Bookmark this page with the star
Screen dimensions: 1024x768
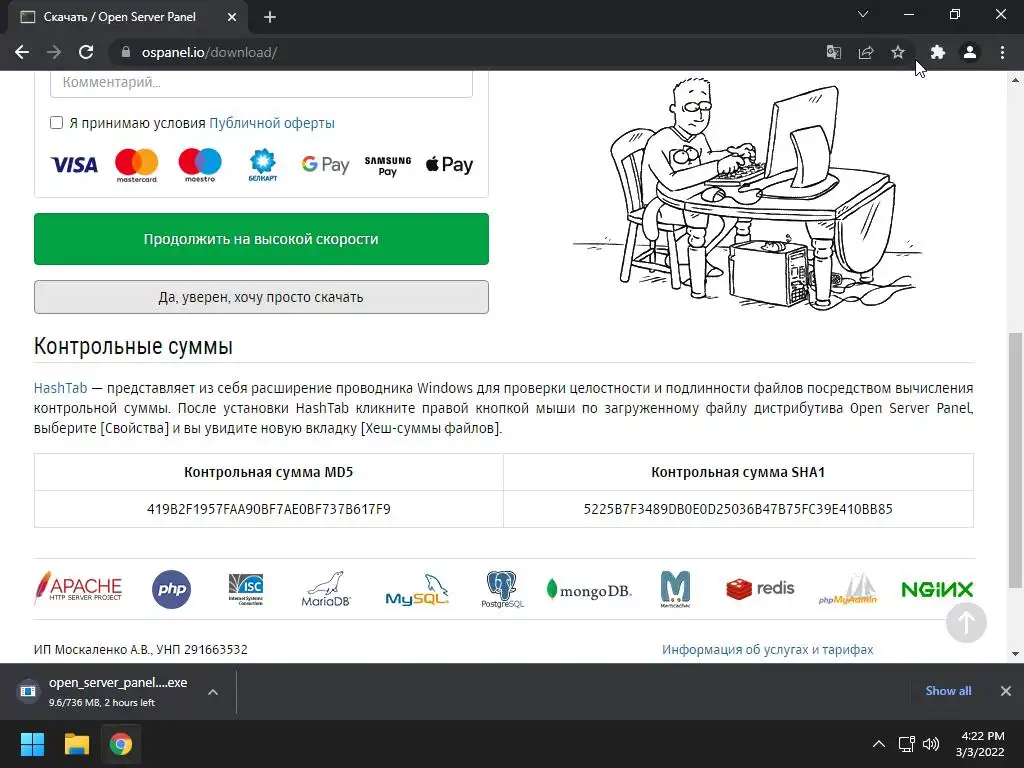[x=898, y=52]
